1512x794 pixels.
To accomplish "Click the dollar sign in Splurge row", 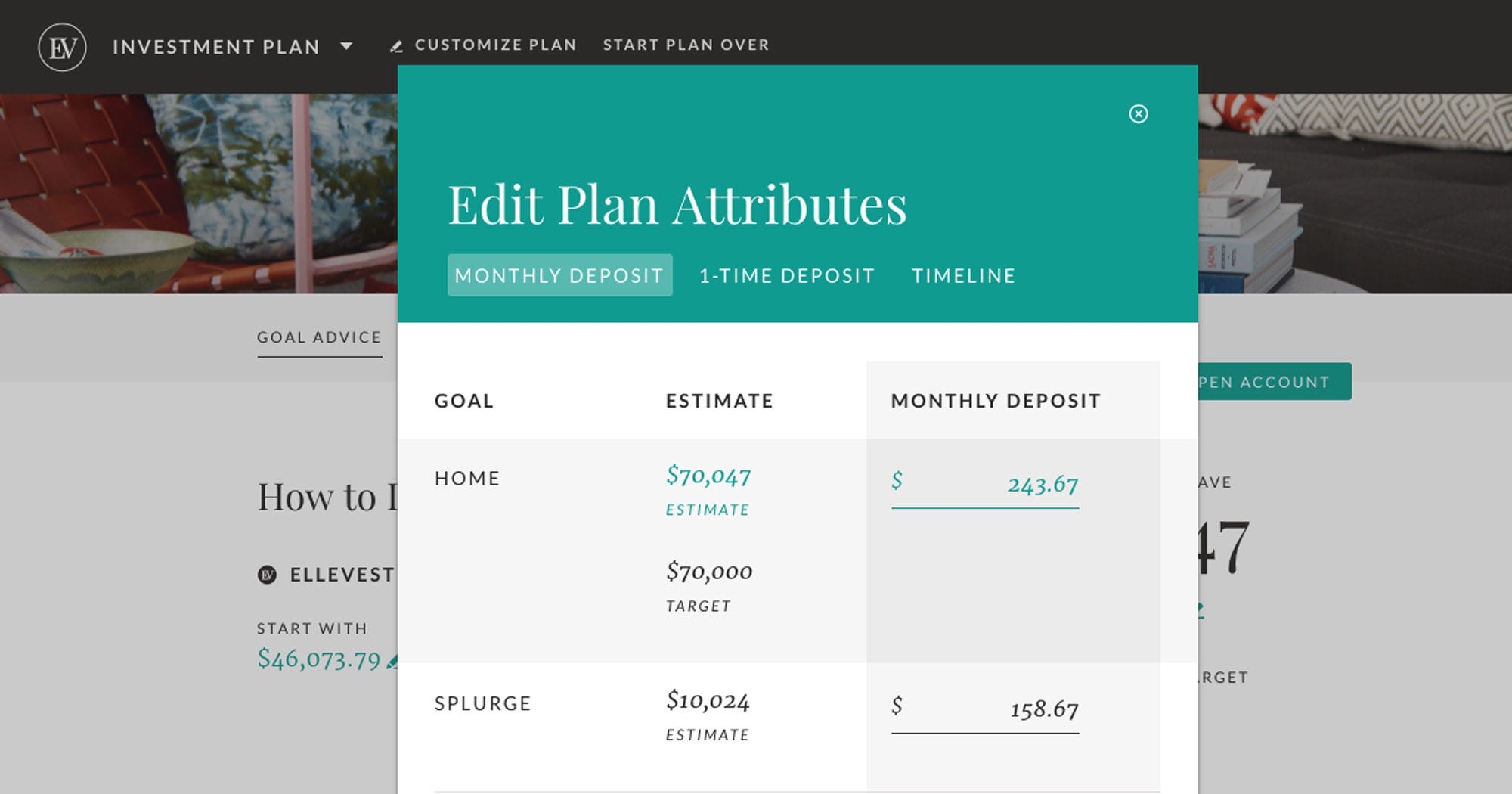I will (897, 706).
